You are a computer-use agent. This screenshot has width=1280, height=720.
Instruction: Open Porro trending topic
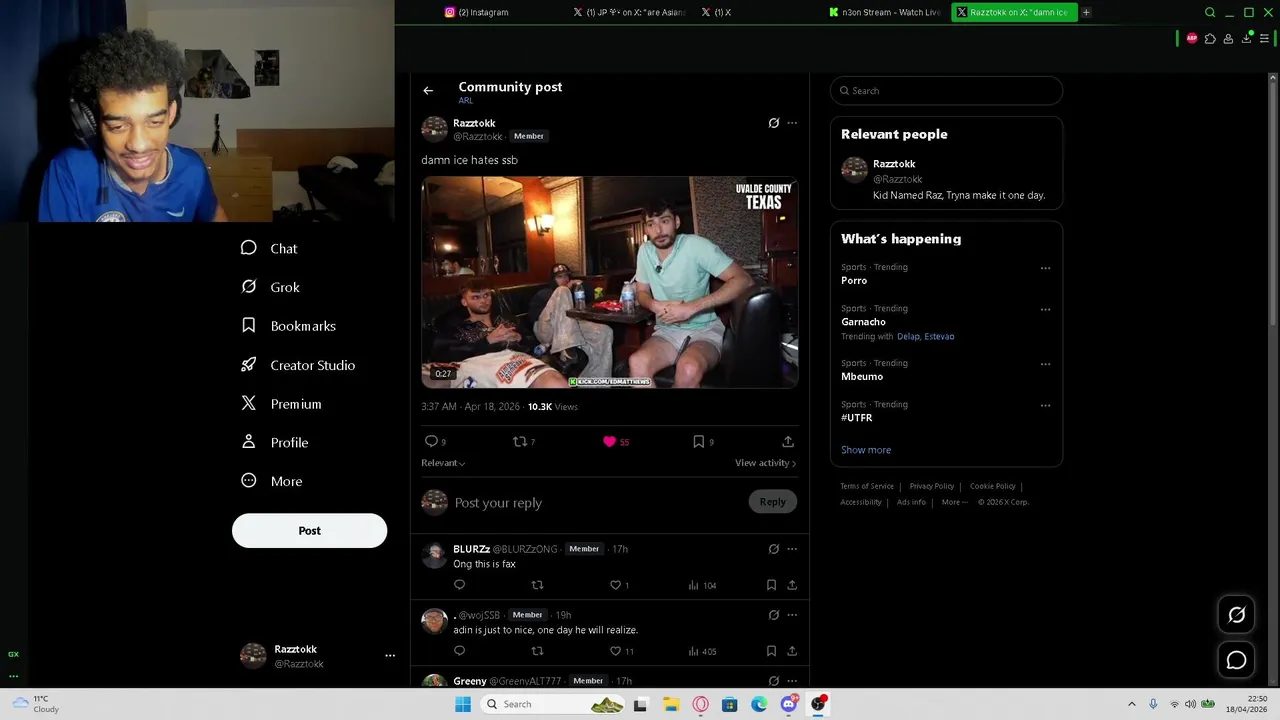coord(854,281)
